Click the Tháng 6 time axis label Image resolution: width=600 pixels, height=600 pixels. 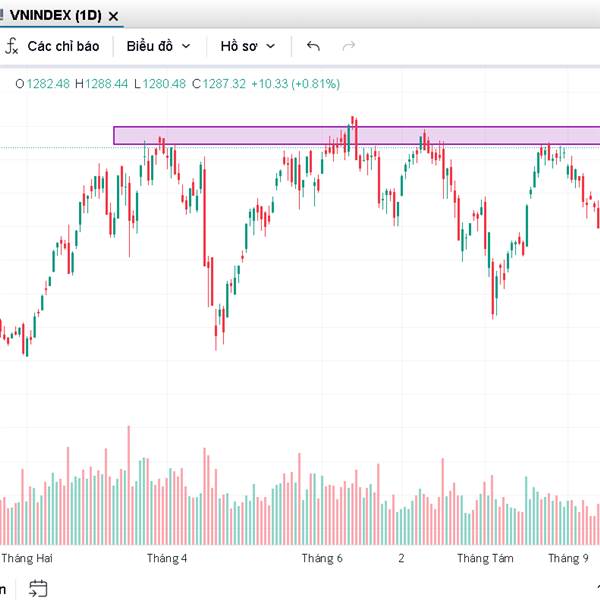(322, 558)
